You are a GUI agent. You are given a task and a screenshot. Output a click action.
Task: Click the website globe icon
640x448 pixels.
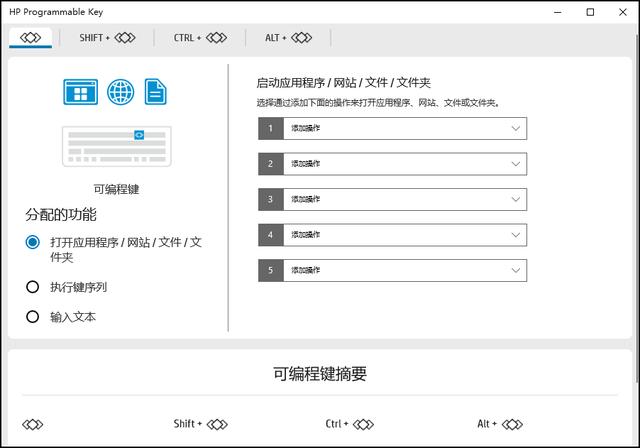[x=120, y=93]
